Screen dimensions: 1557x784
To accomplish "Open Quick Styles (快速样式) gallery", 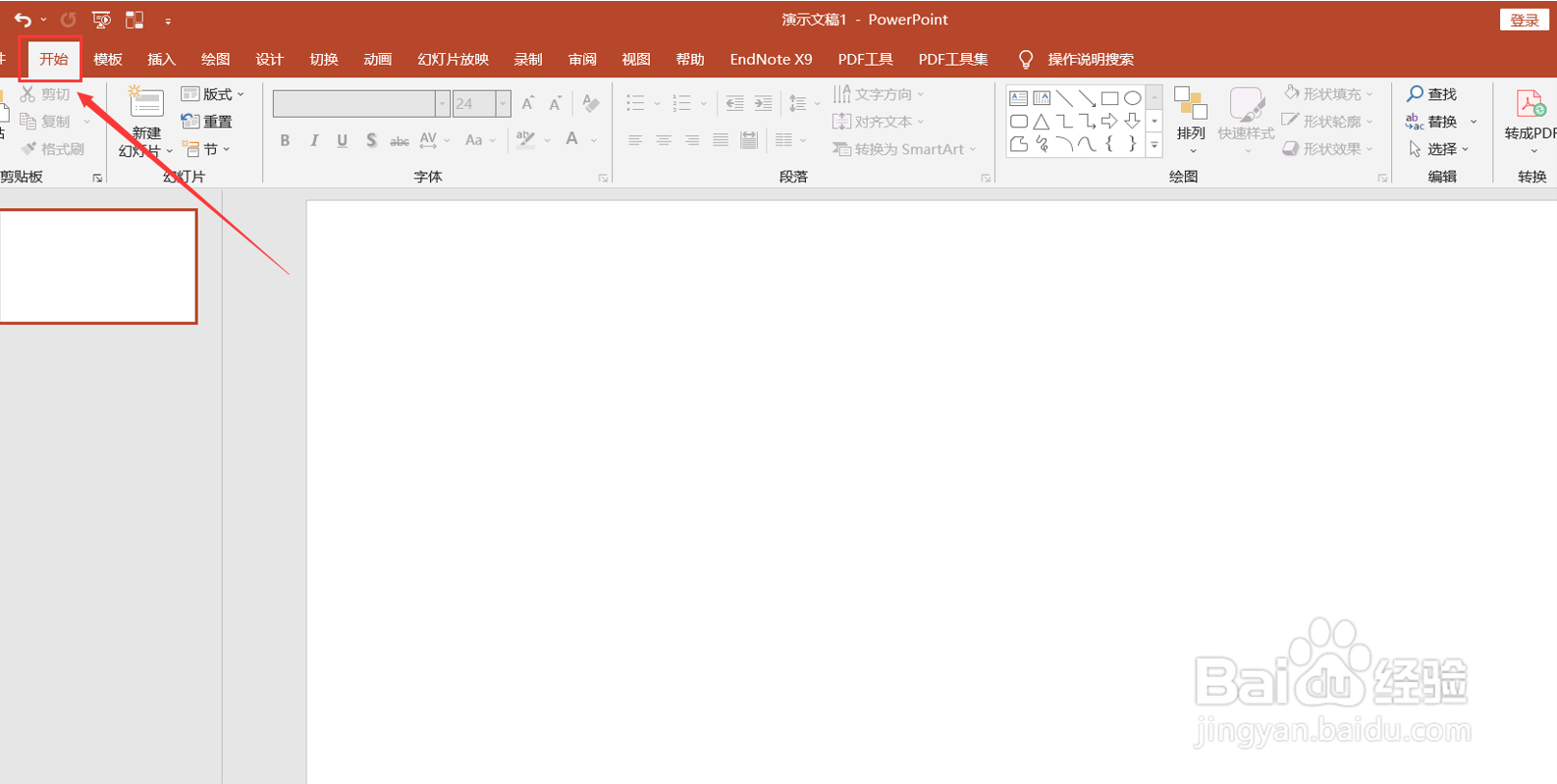I will click(x=1246, y=120).
